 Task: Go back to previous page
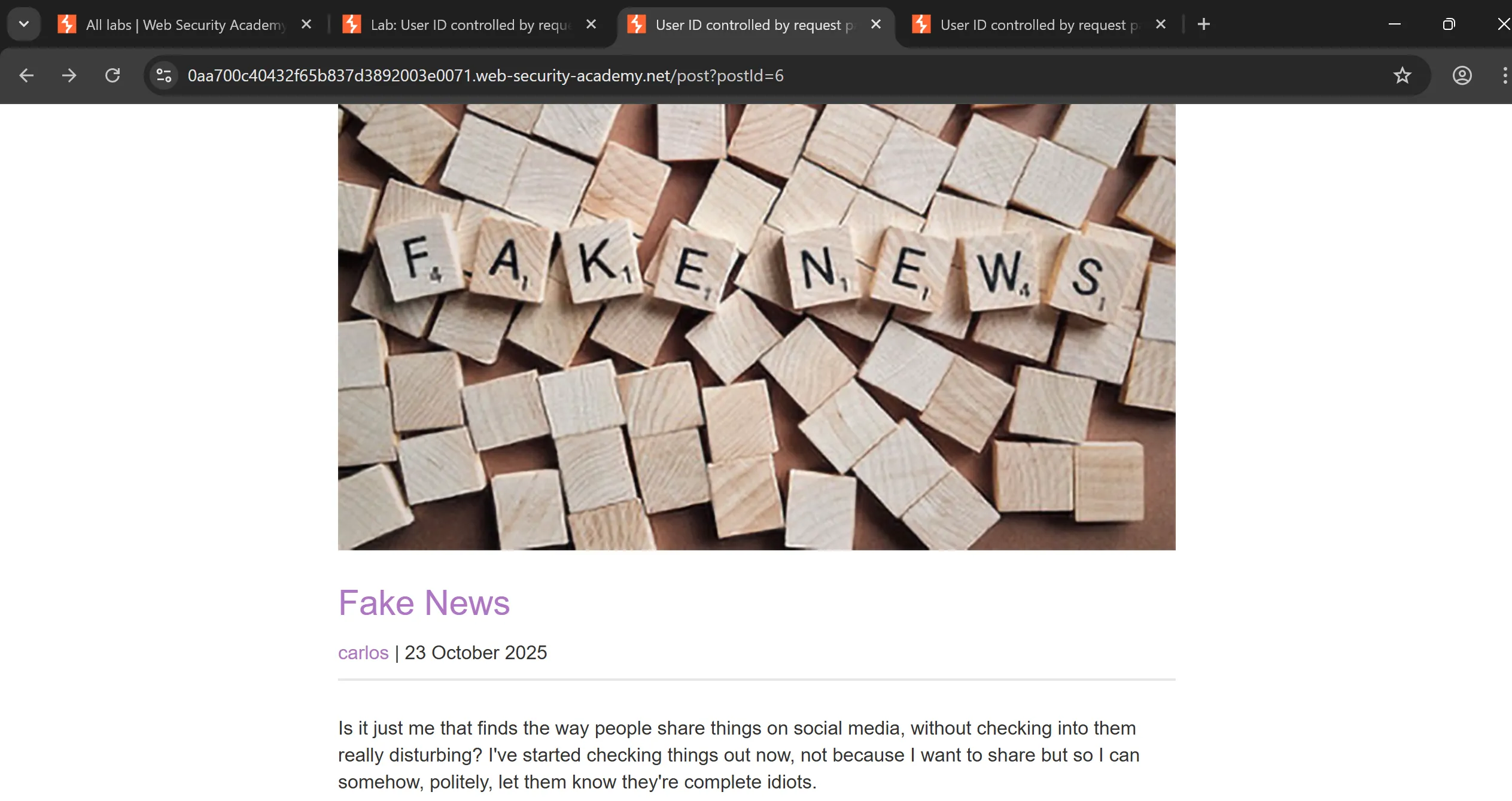coord(26,75)
